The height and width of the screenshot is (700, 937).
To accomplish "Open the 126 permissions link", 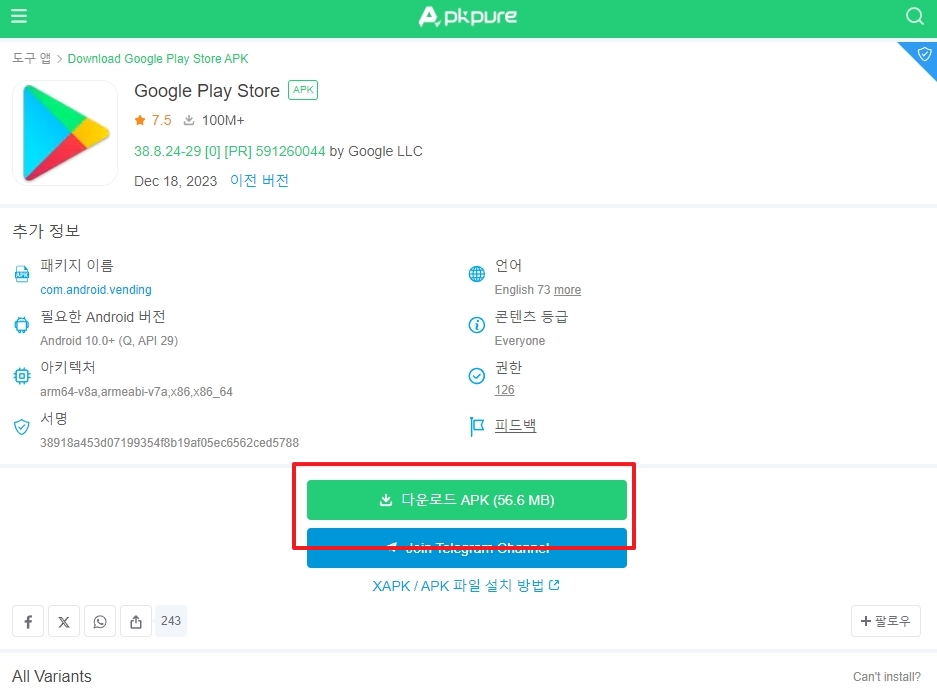I will 504,390.
